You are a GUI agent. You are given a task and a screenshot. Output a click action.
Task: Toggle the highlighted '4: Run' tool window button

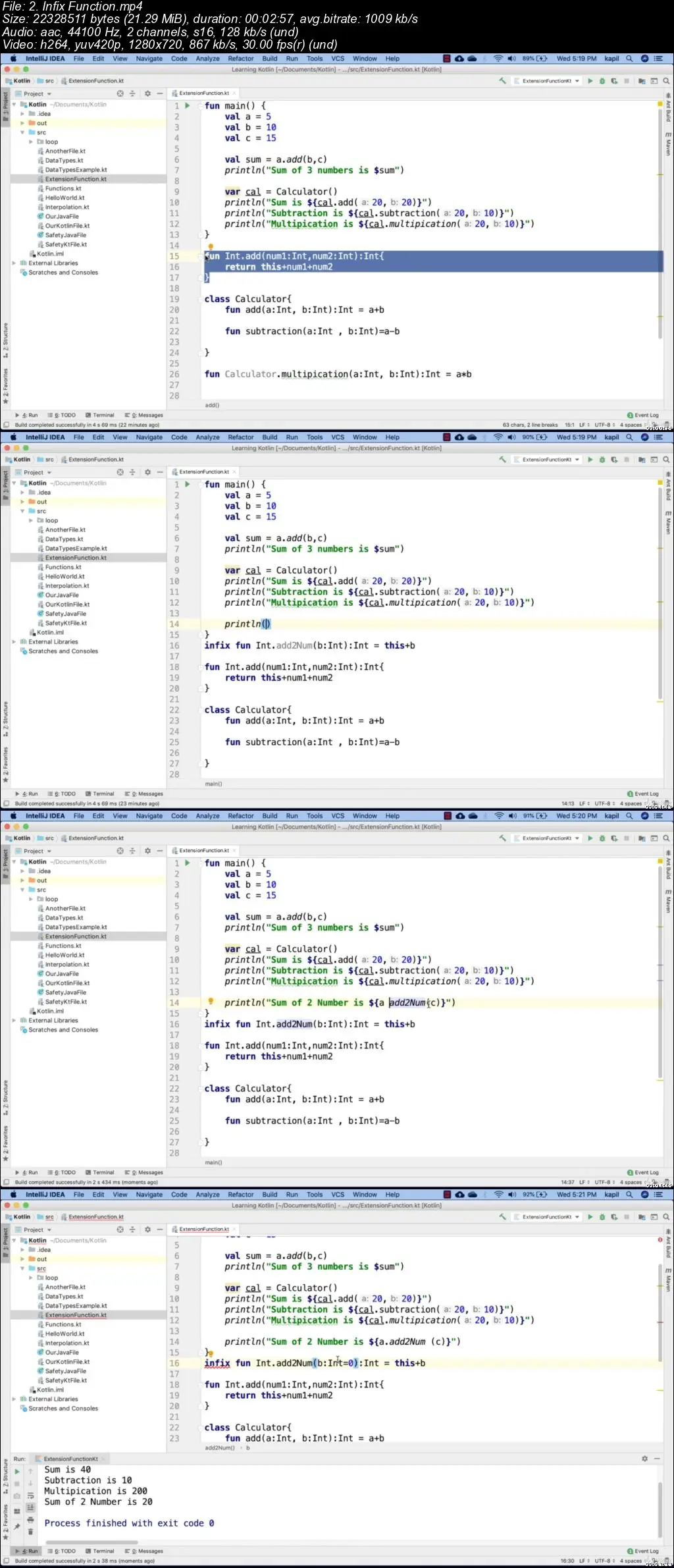pos(27,1551)
